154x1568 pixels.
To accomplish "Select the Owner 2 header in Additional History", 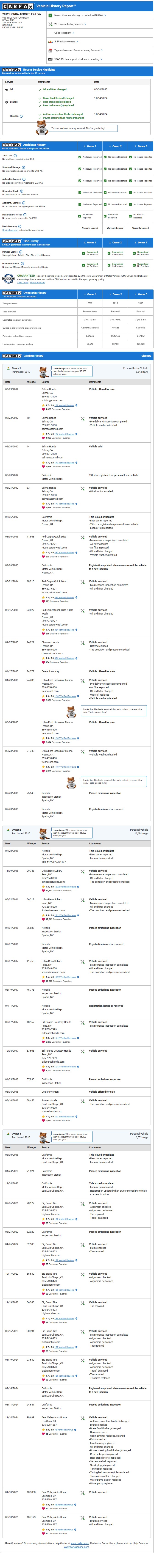I will pyautogui.click(x=116, y=146).
